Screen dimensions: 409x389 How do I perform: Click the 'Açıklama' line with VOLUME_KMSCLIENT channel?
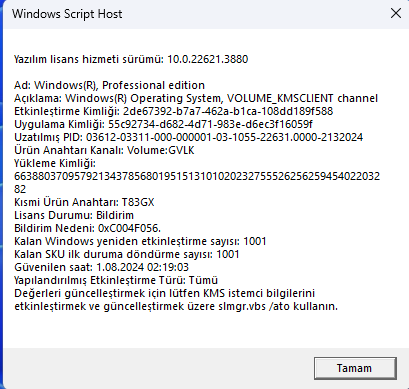coord(196,98)
